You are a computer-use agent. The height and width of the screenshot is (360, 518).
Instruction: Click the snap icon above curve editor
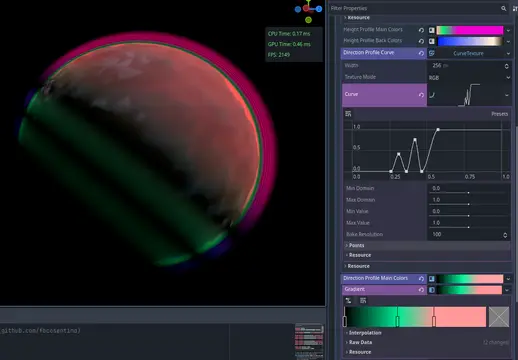(348, 114)
